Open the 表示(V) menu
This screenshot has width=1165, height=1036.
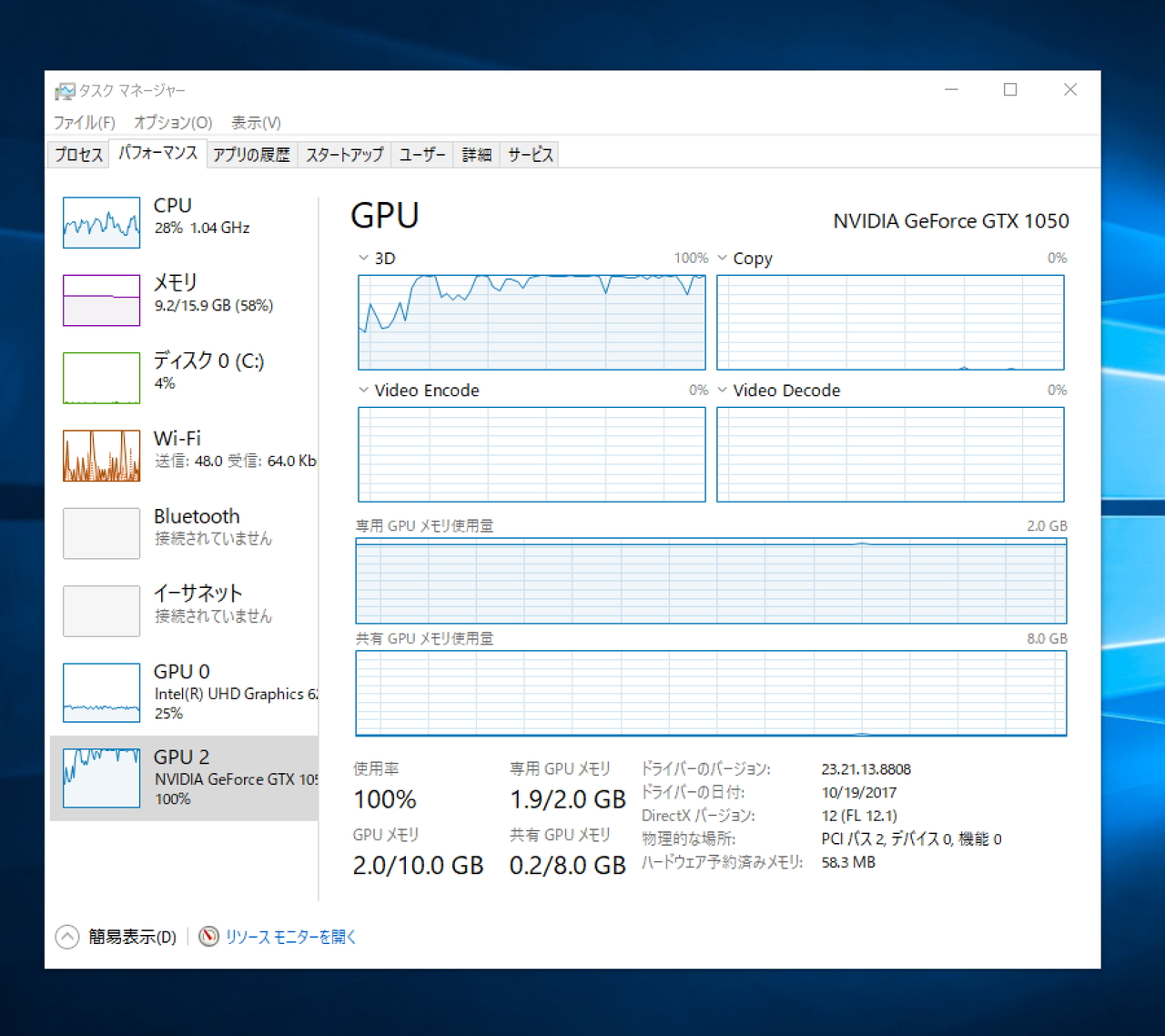256,122
